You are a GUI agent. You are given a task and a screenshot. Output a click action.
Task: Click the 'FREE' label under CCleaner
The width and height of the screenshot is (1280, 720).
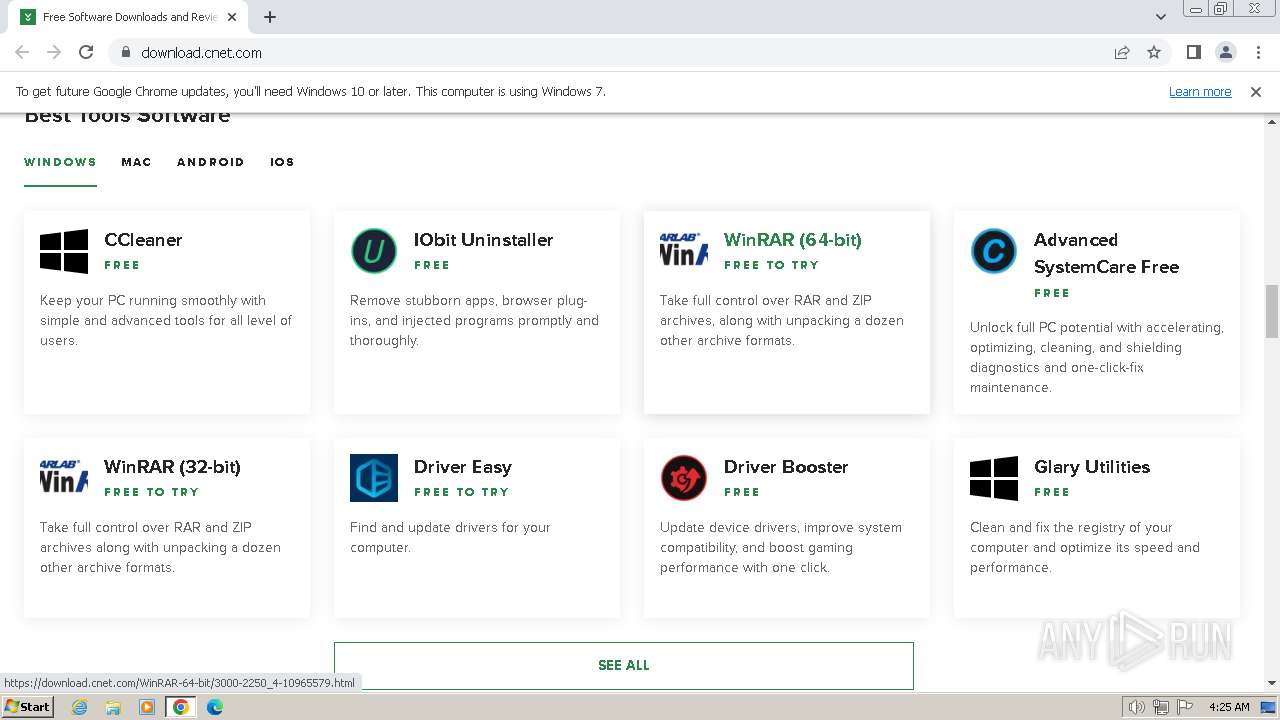pos(122,265)
